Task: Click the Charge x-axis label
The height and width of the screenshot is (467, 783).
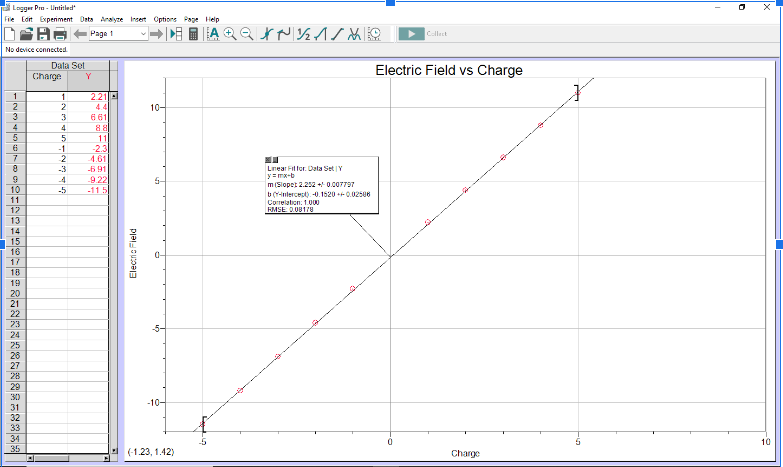Action: (x=465, y=454)
